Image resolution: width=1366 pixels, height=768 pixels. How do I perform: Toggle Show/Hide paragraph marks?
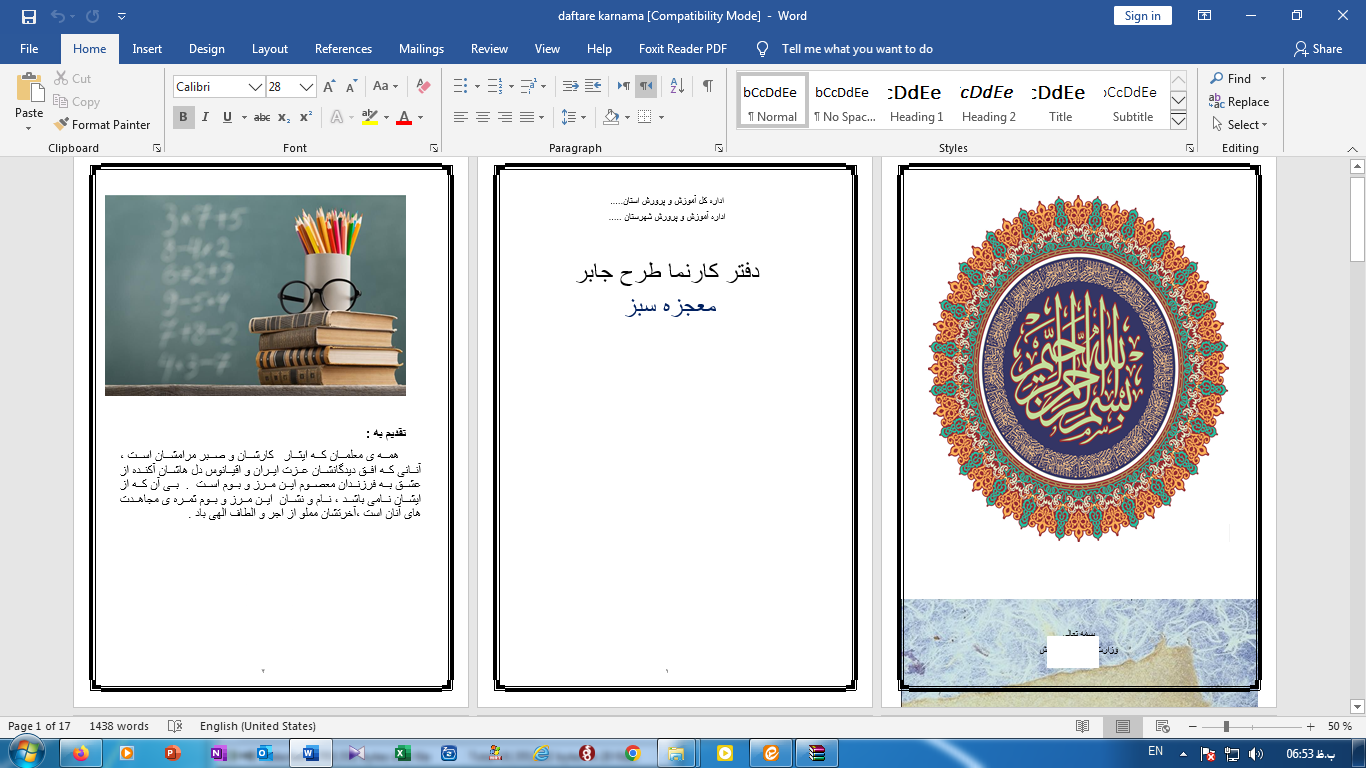click(x=708, y=87)
